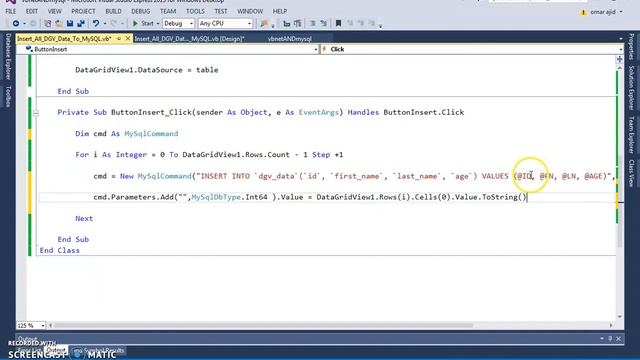Open the Start button dropdown arrow

coord(158,24)
